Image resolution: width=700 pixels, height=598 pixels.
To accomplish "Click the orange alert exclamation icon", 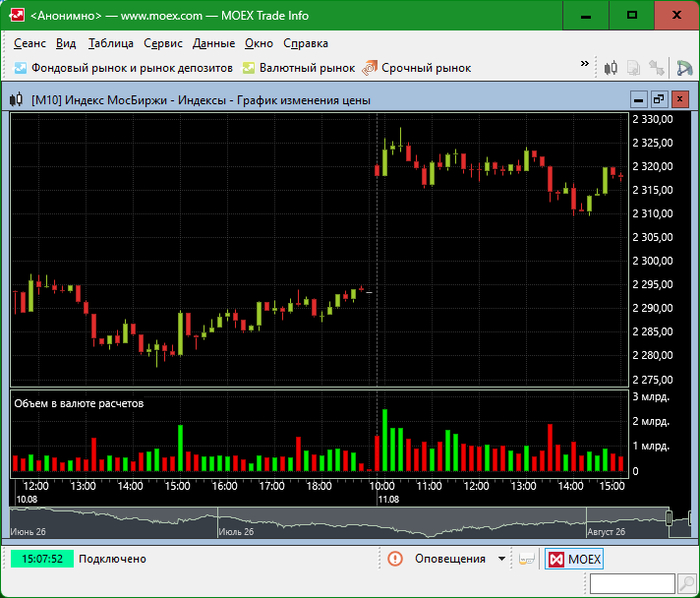I will pyautogui.click(x=395, y=559).
